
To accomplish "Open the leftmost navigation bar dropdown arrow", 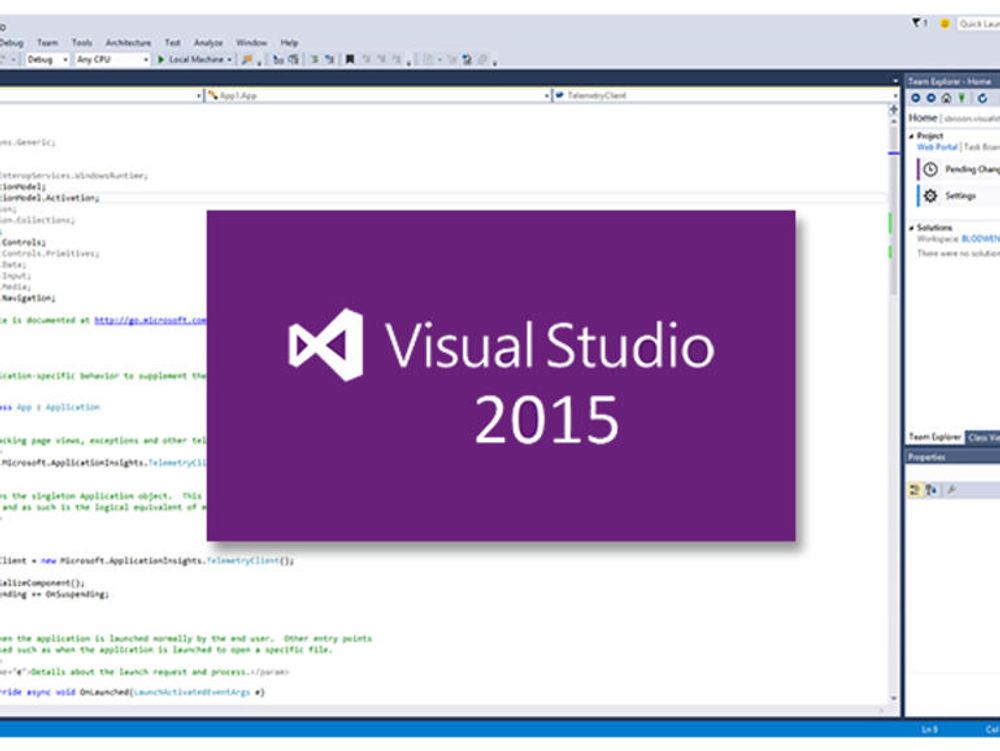I will 198,96.
